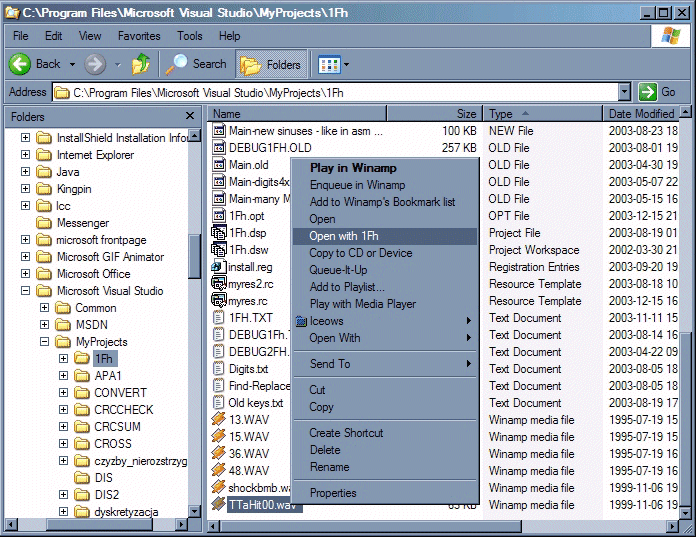Click the 1Fh.dsw workspace file icon
This screenshot has width=696, height=537.
coord(218,250)
